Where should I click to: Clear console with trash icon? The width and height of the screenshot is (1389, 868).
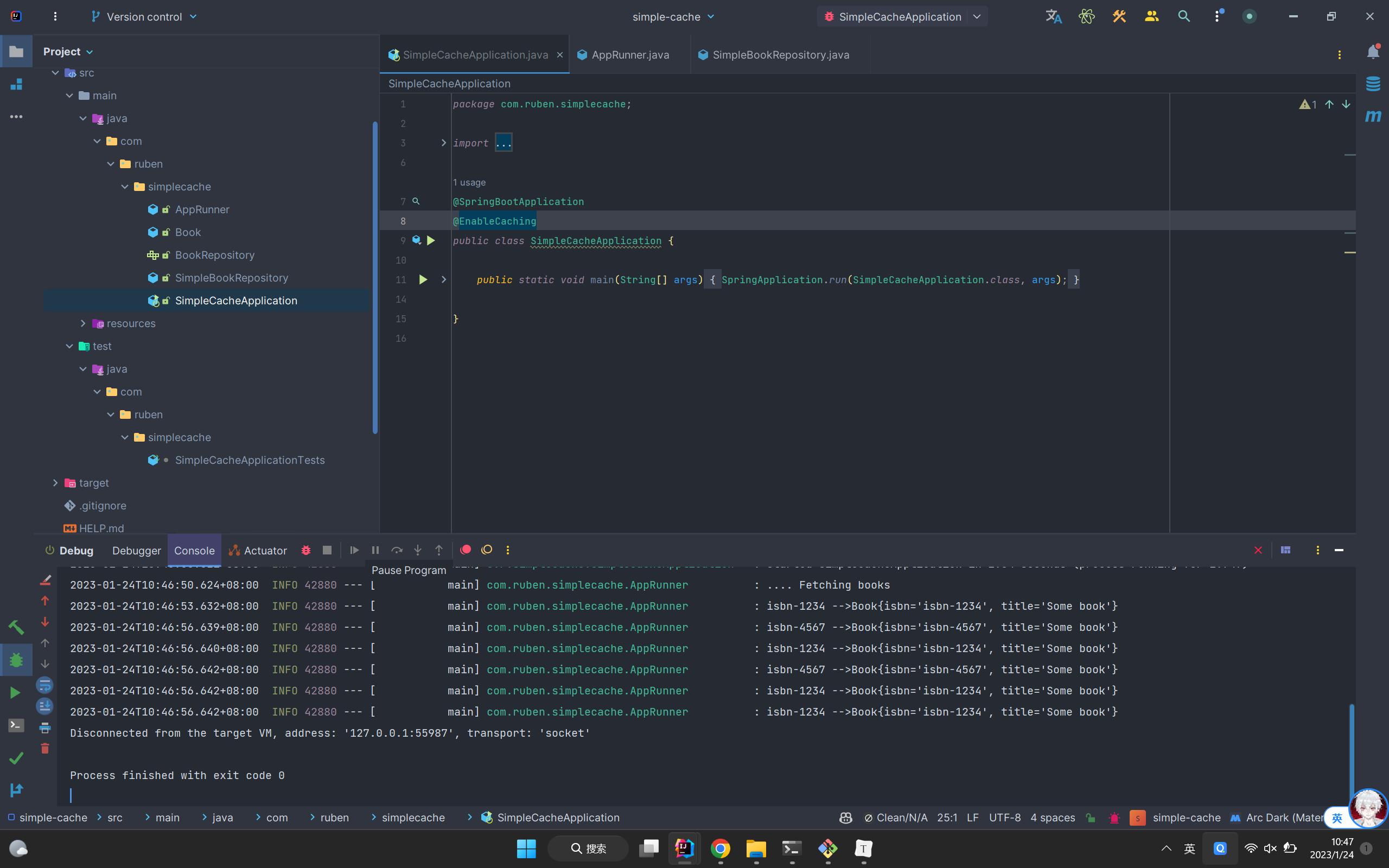pyautogui.click(x=45, y=749)
